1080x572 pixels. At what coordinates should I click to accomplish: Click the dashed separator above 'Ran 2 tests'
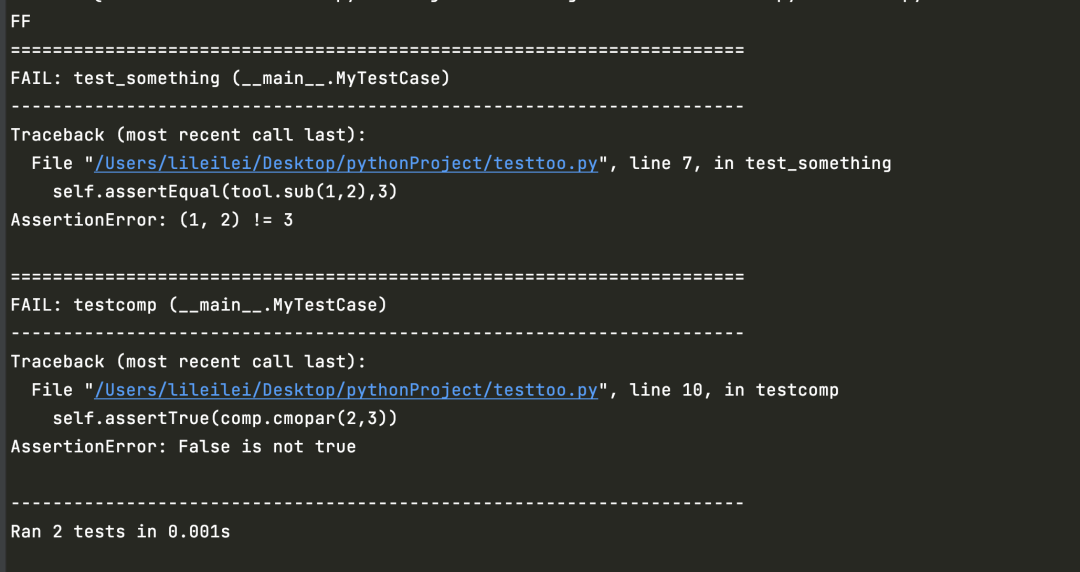click(x=377, y=504)
